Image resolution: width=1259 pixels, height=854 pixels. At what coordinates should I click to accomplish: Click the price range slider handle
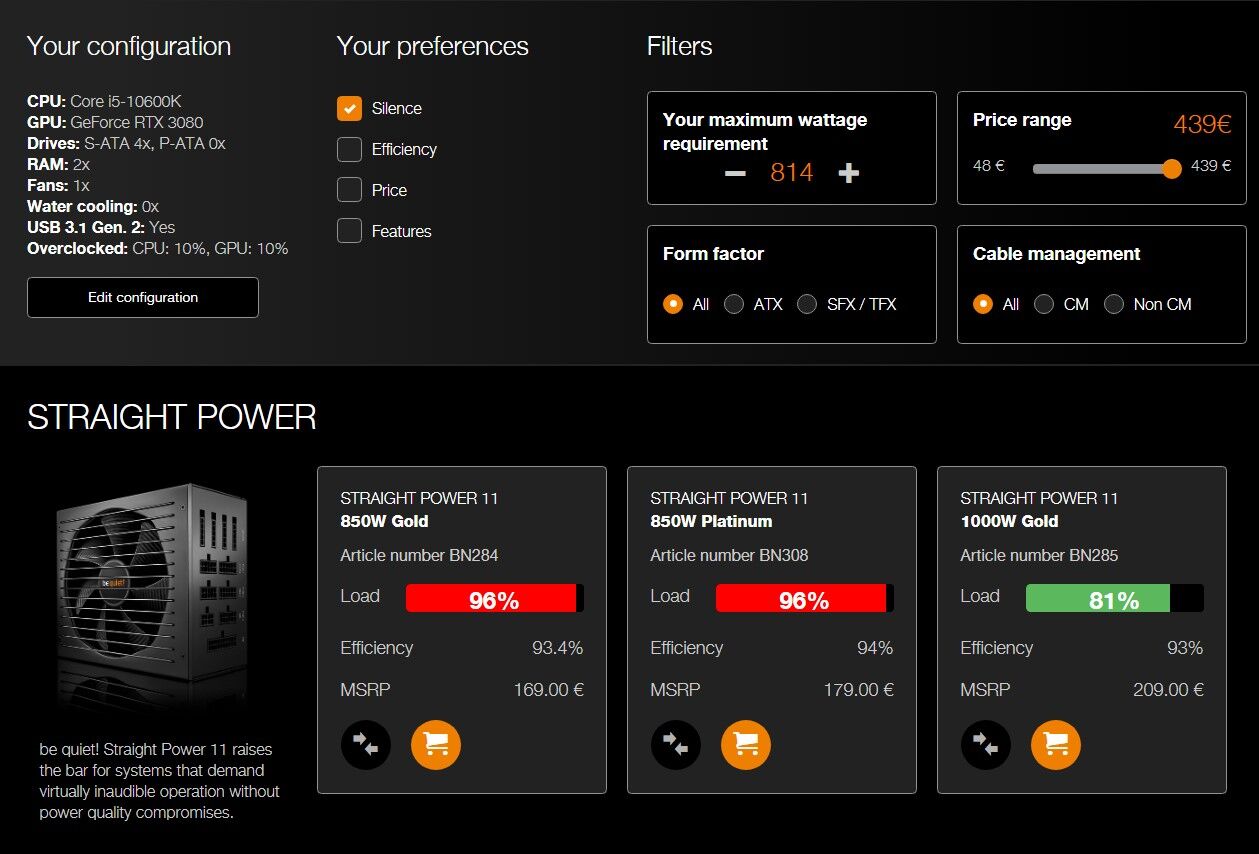point(1172,169)
